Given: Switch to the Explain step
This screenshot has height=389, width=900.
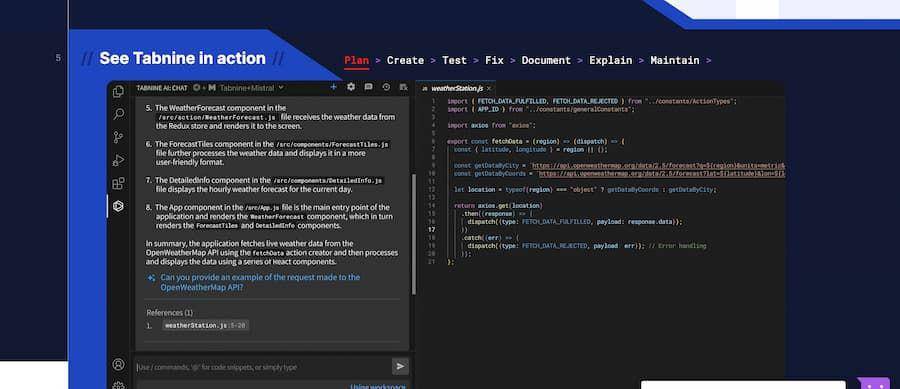Looking at the screenshot, I should (611, 60).
